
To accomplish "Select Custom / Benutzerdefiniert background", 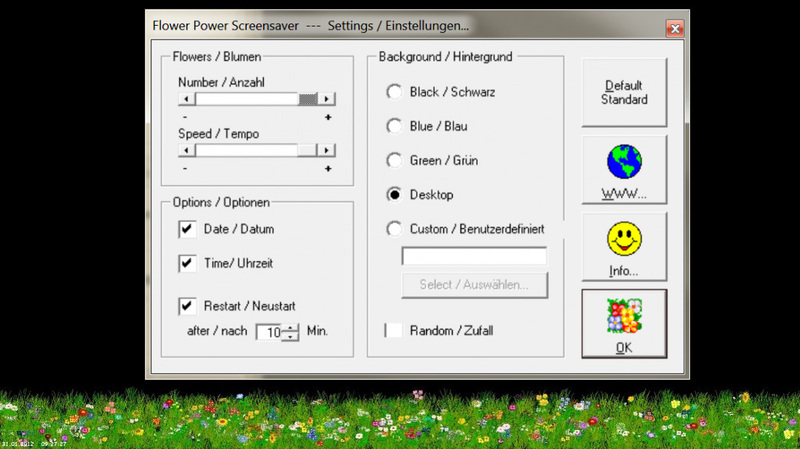I will 394,229.
